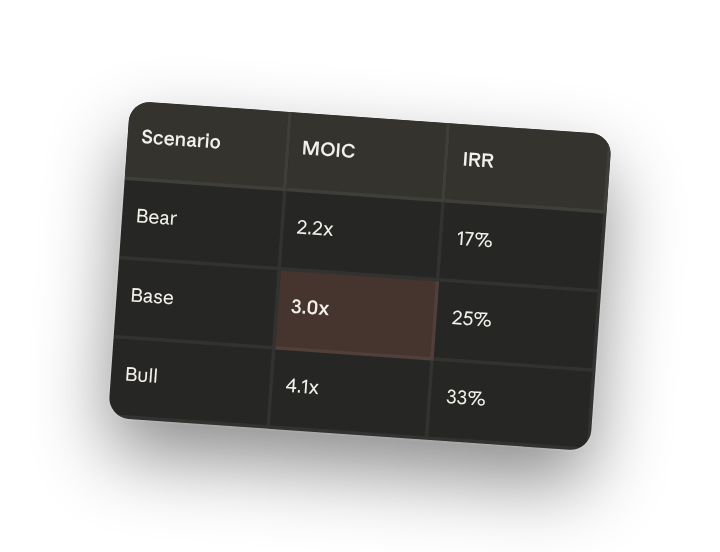The width and height of the screenshot is (720, 552).
Task: Click the highlighted 3.0x Base MOIC cell
Action: 356,315
